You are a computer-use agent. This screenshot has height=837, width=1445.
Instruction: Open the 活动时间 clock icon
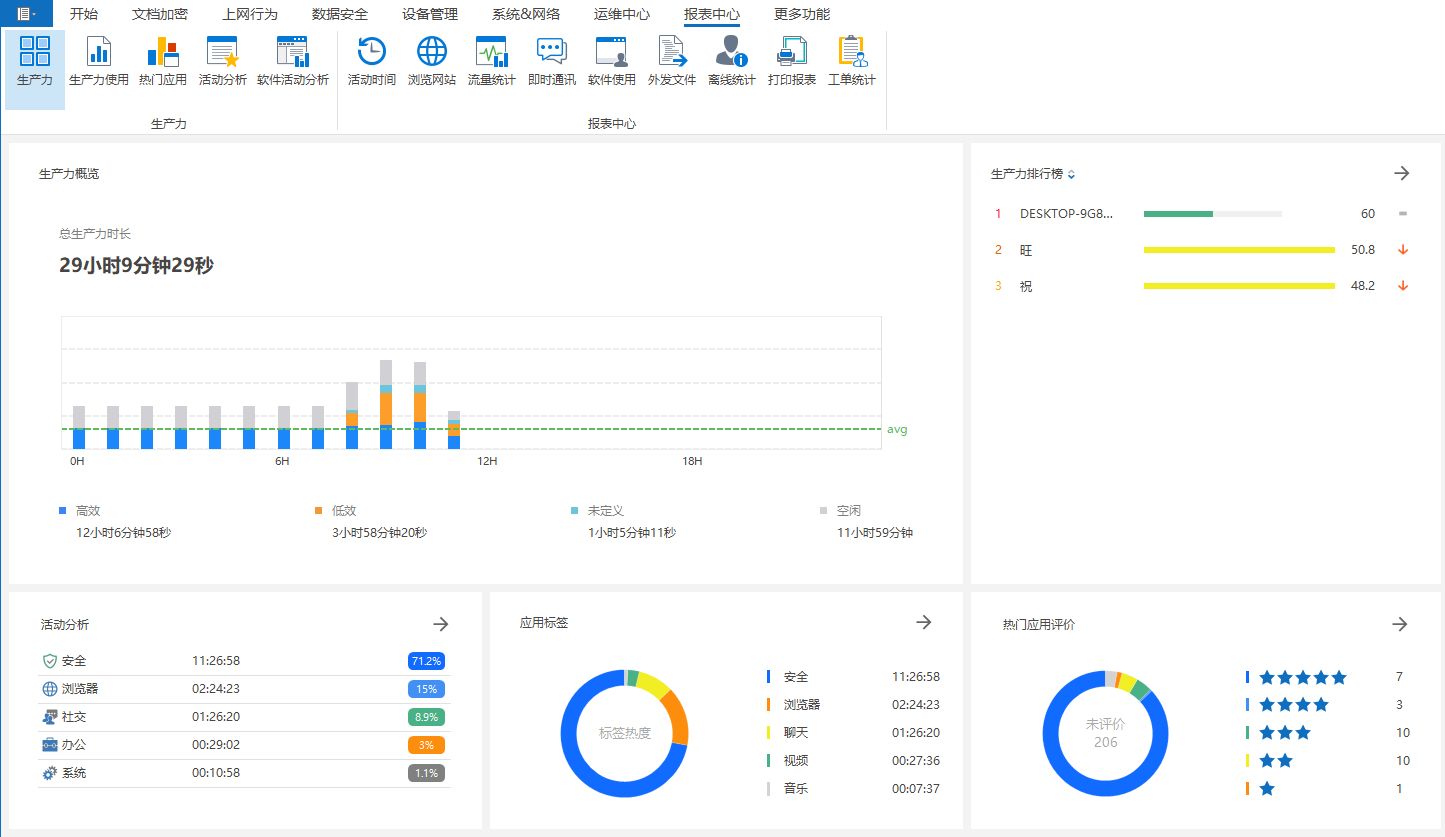pyautogui.click(x=372, y=62)
